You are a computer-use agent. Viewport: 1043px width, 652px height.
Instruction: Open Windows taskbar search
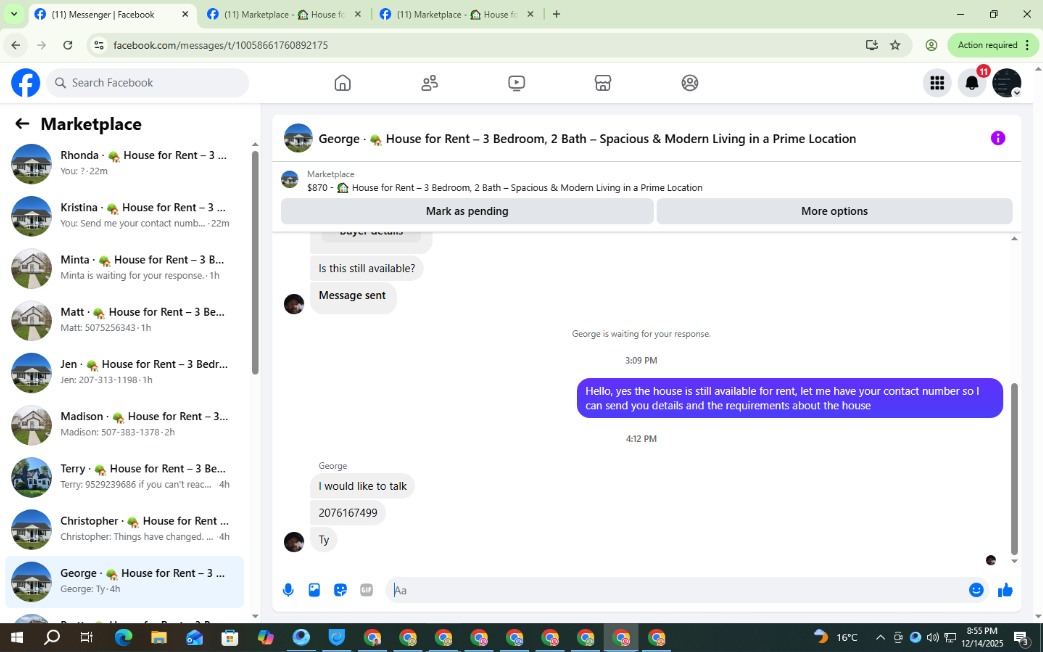coord(51,637)
